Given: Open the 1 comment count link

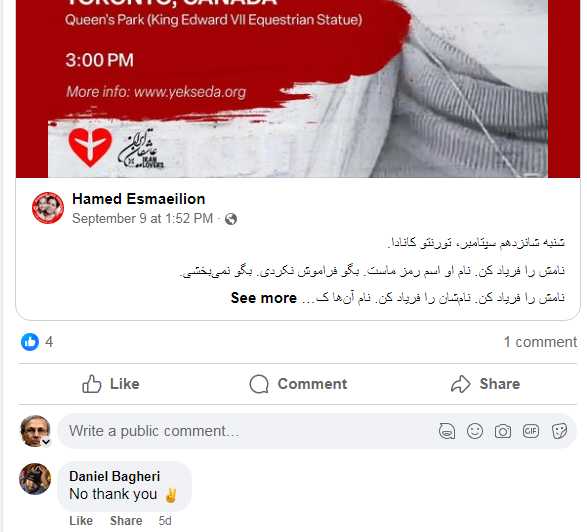Looking at the screenshot, I should (x=540, y=342).
